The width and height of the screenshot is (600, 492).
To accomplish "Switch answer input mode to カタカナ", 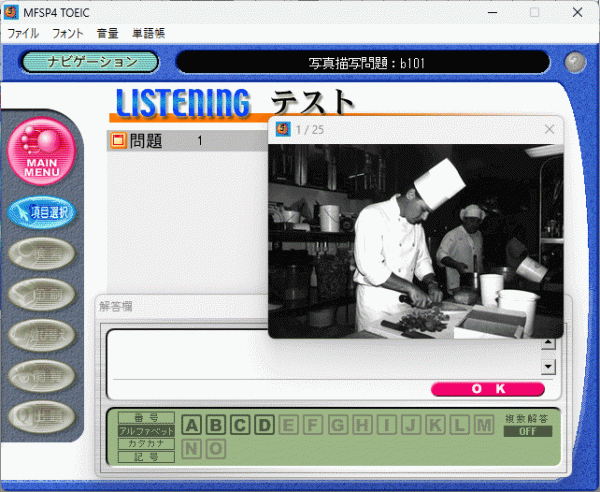I will click(146, 443).
